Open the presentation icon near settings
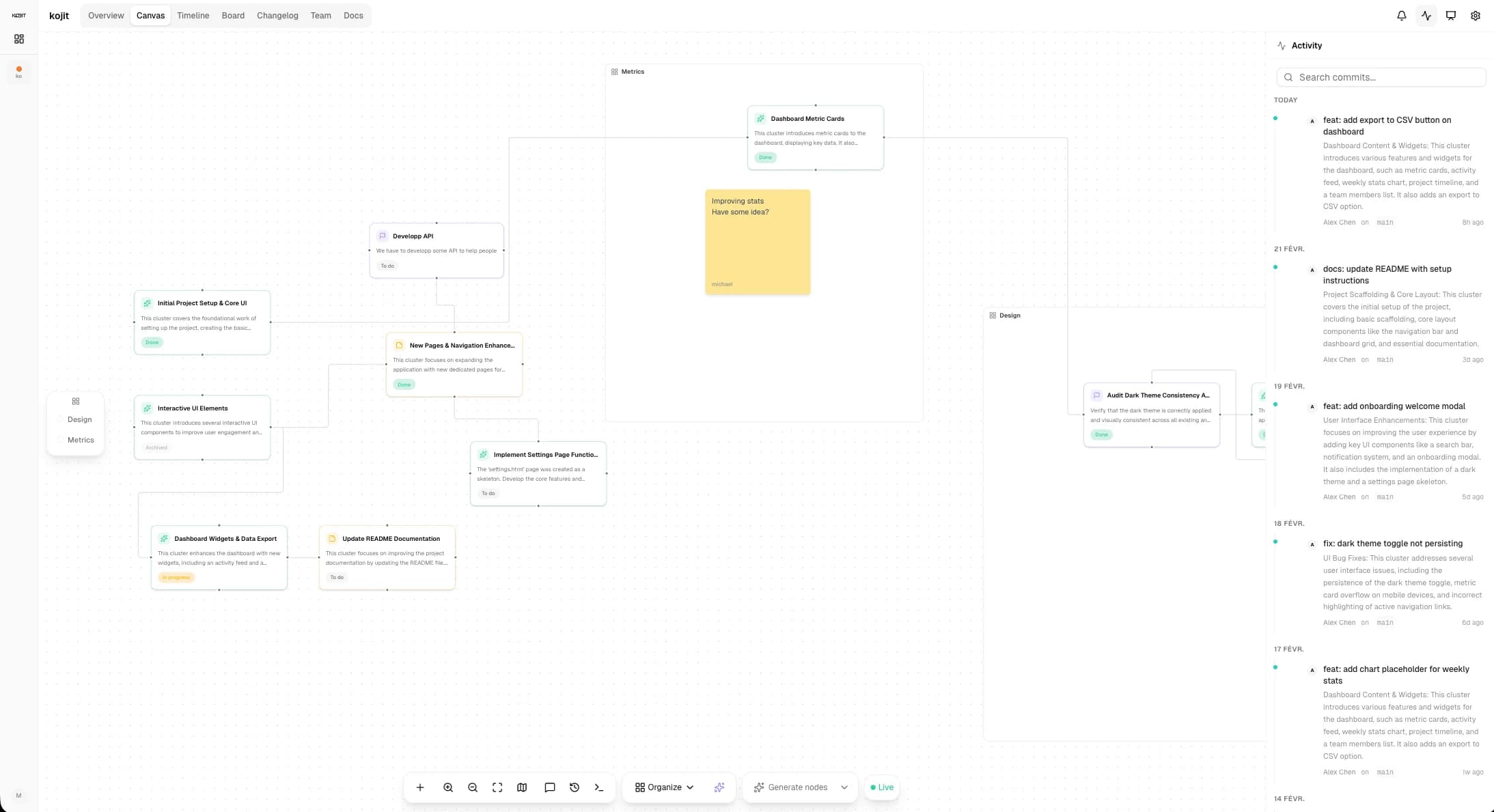Screen dimensions: 1494x812 tap(1450, 15)
